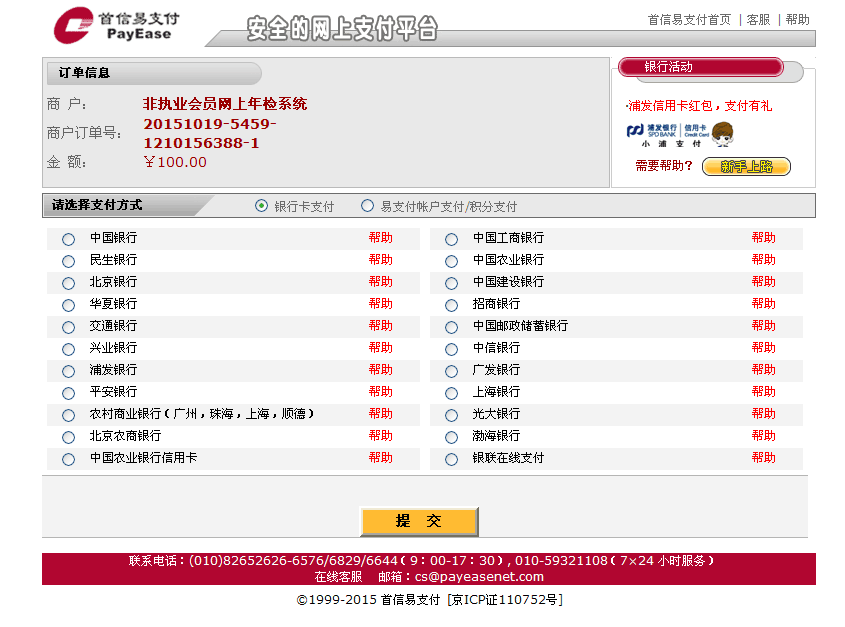Select 中国银行 as payment bank
The width and height of the screenshot is (845, 627).
tap(67, 238)
